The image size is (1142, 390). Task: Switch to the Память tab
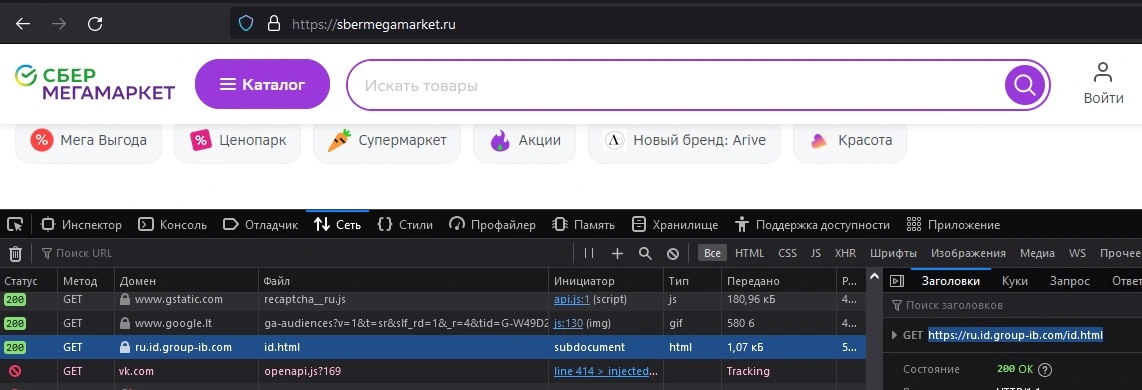(583, 225)
